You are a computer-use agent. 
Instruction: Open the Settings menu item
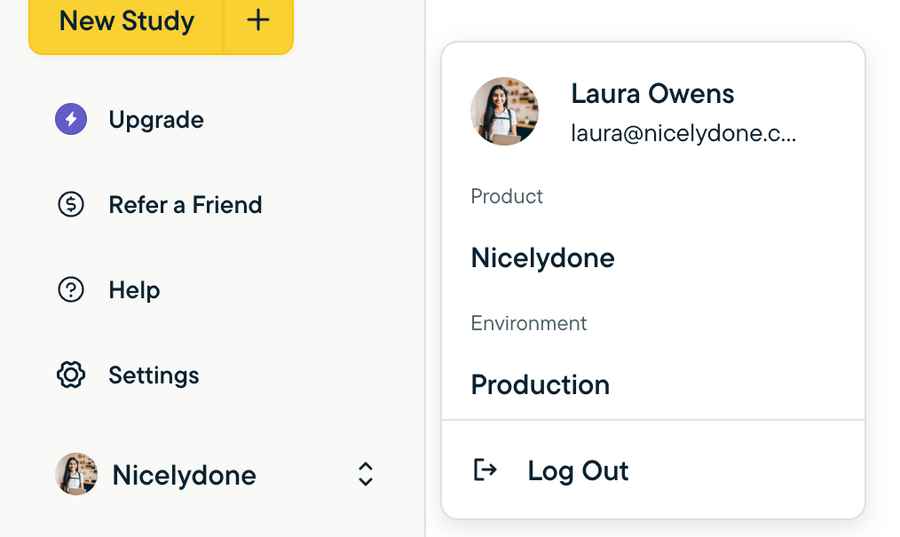point(154,376)
